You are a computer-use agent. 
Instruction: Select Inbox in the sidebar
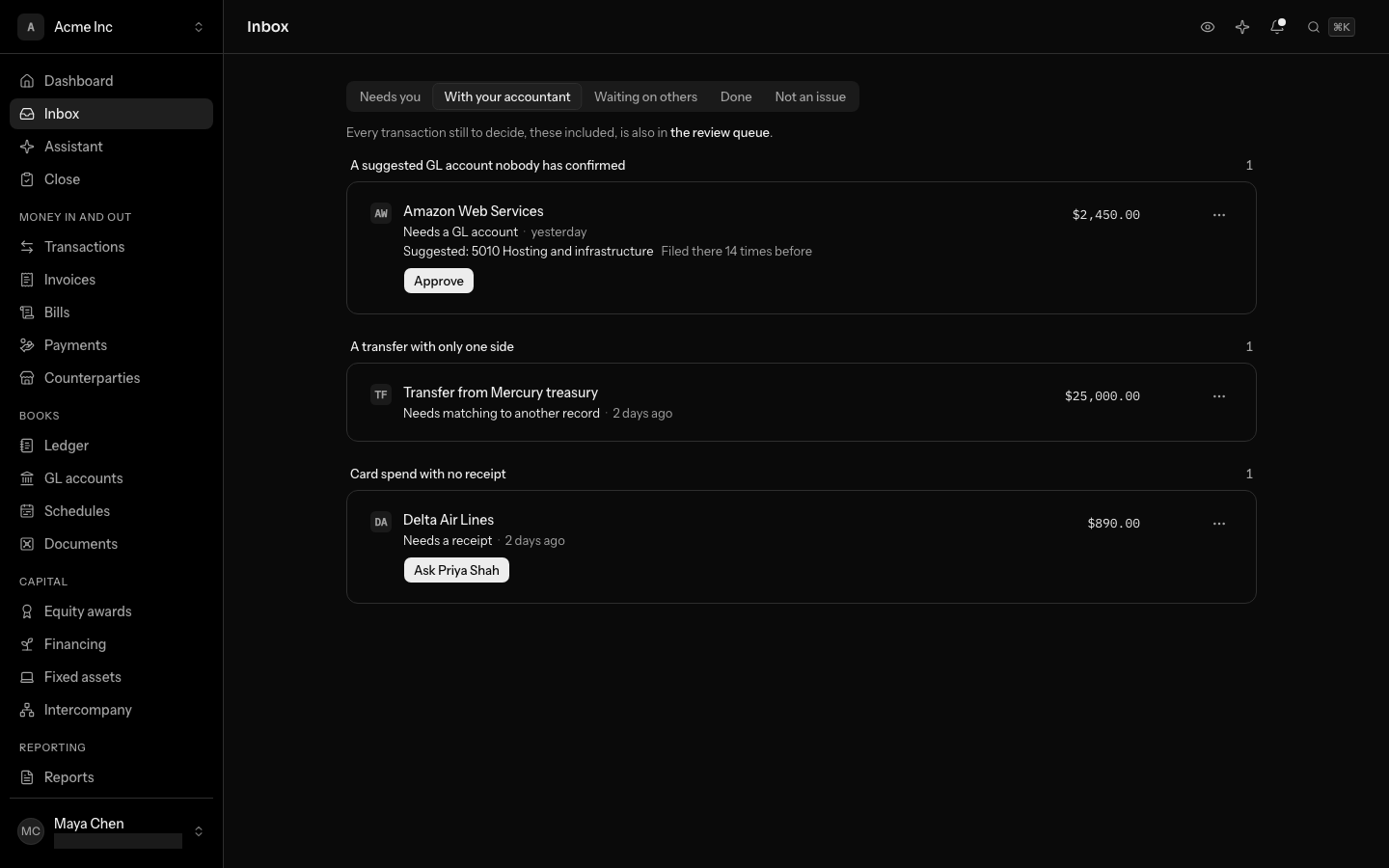coord(111,114)
